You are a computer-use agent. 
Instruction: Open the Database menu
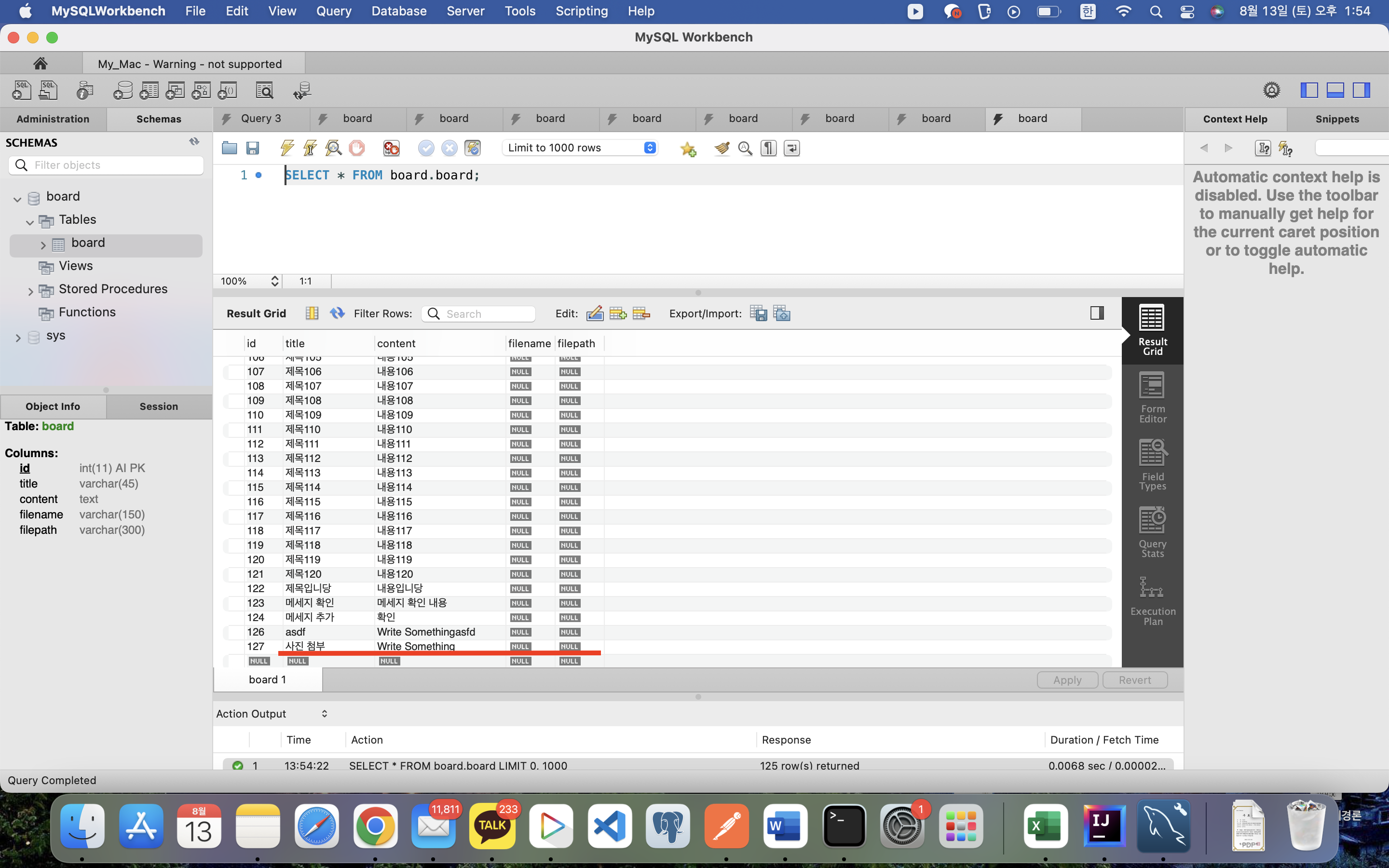[398, 11]
